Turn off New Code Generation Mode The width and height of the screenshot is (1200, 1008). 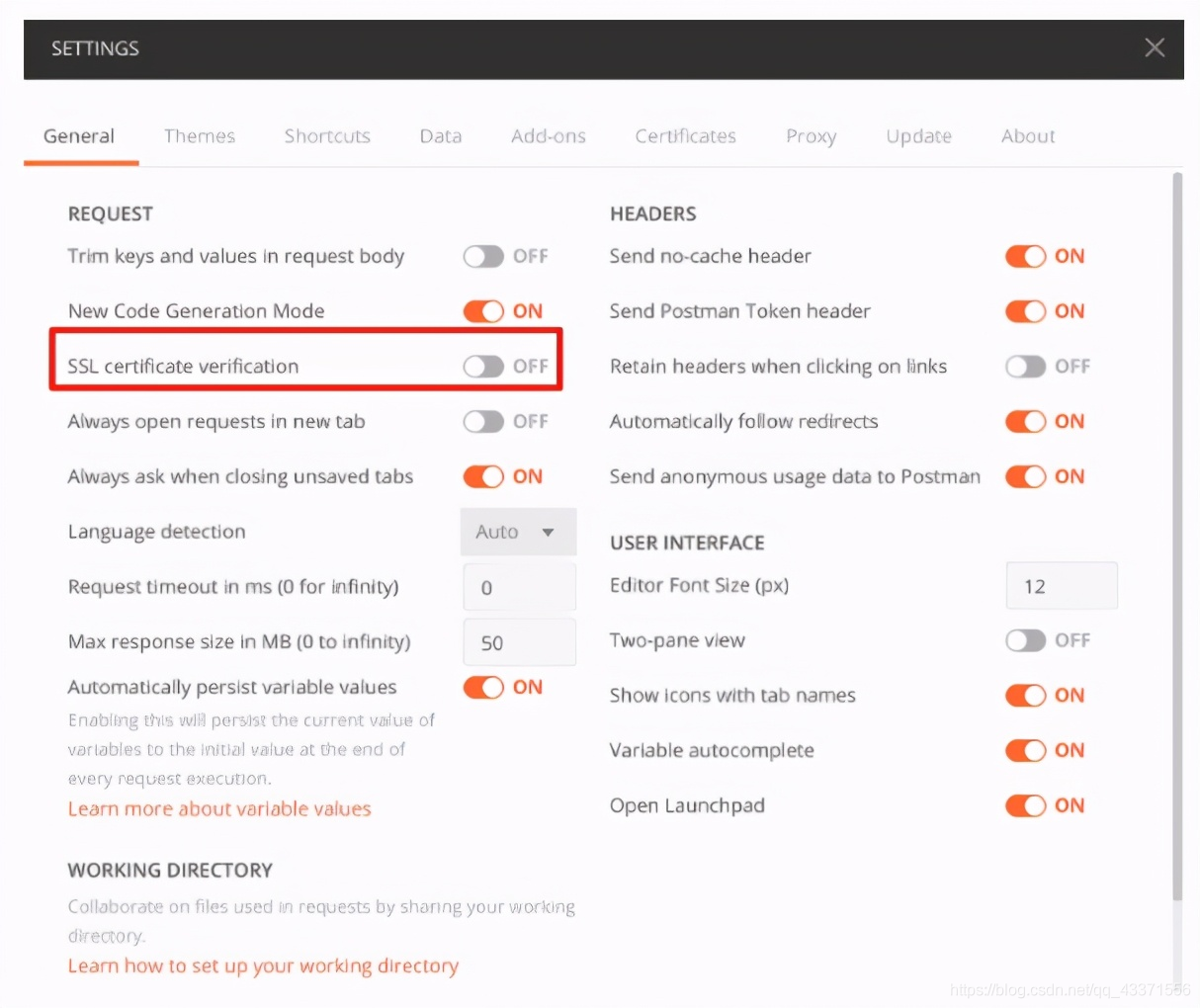[x=483, y=311]
